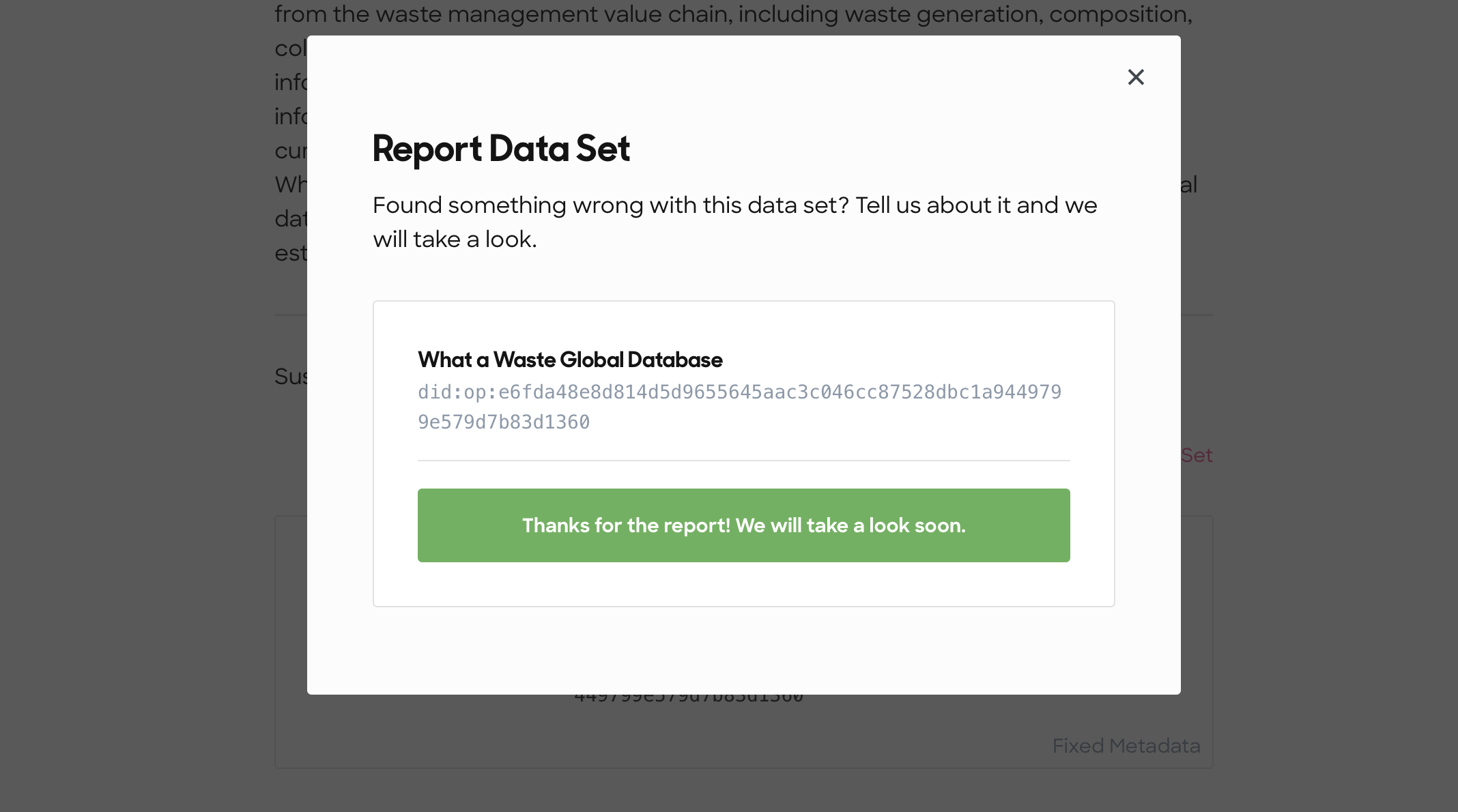Select the close cross at top right of dialog
The image size is (1458, 812).
tap(1135, 77)
